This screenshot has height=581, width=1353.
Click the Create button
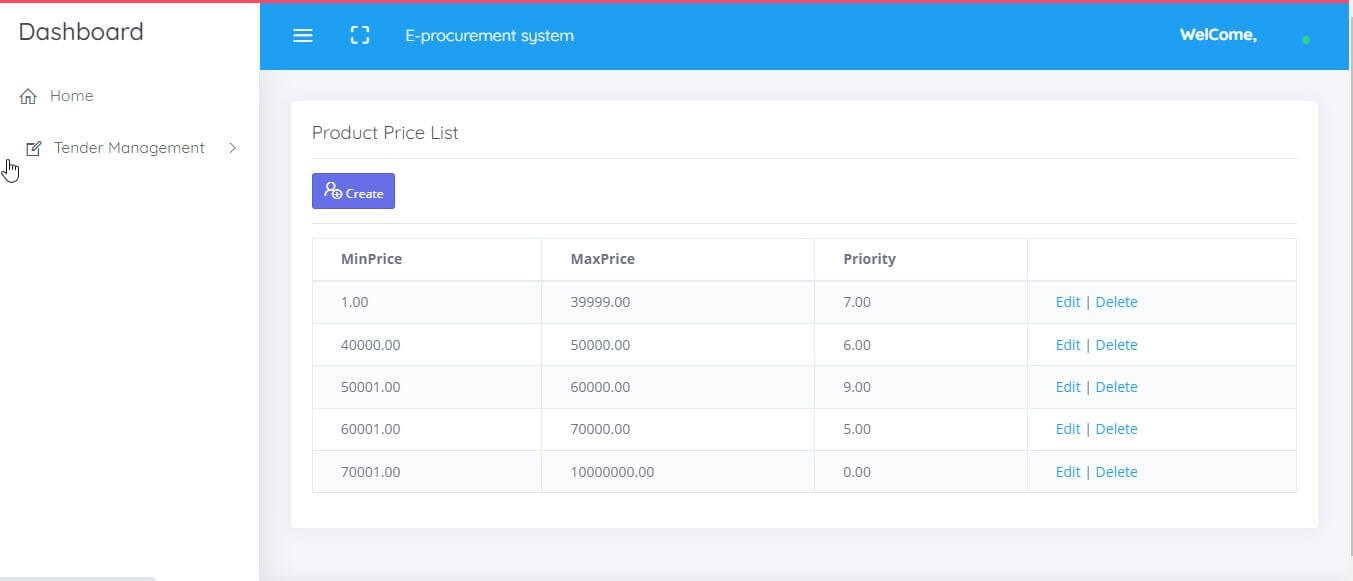353,191
